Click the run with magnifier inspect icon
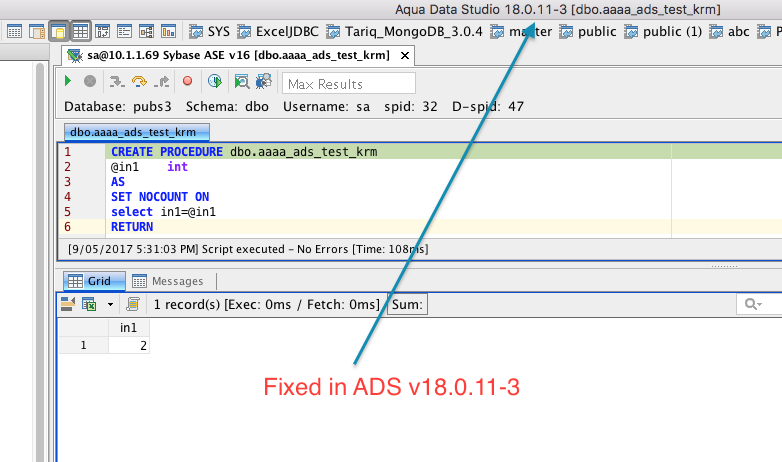The width and height of the screenshot is (782, 462). tap(242, 81)
